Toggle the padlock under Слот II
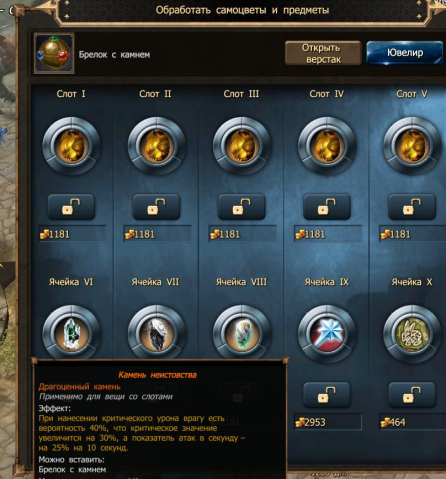Screen dimensions: 446x479 point(156,207)
